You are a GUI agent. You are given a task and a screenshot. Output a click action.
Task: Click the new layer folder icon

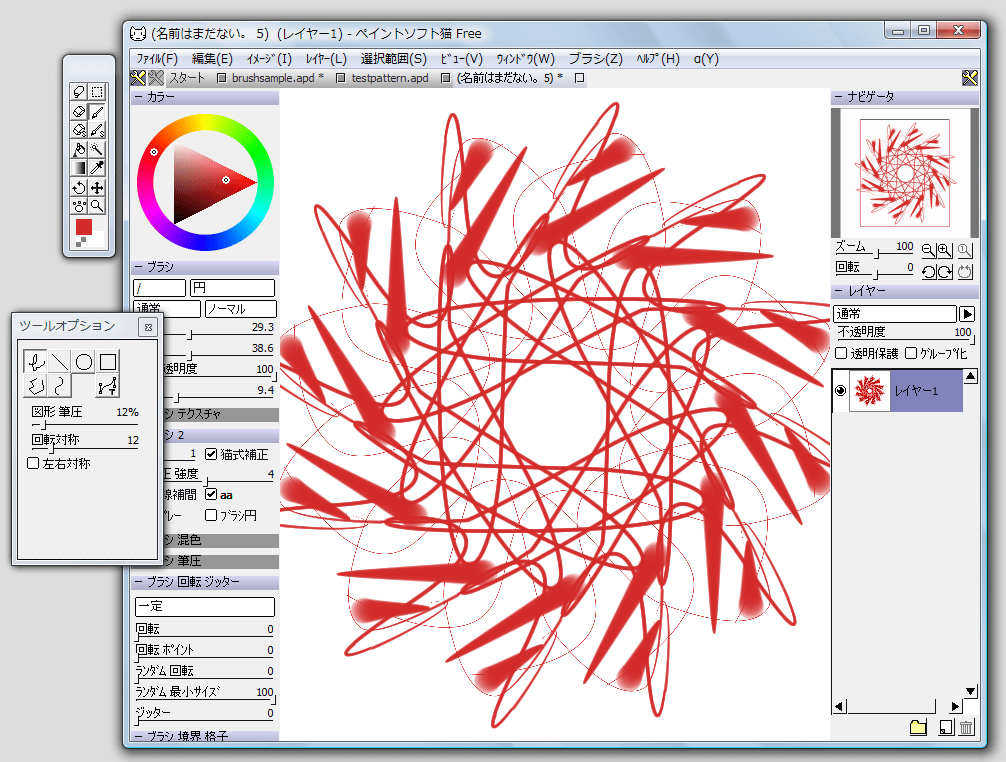pyautogui.click(x=918, y=727)
